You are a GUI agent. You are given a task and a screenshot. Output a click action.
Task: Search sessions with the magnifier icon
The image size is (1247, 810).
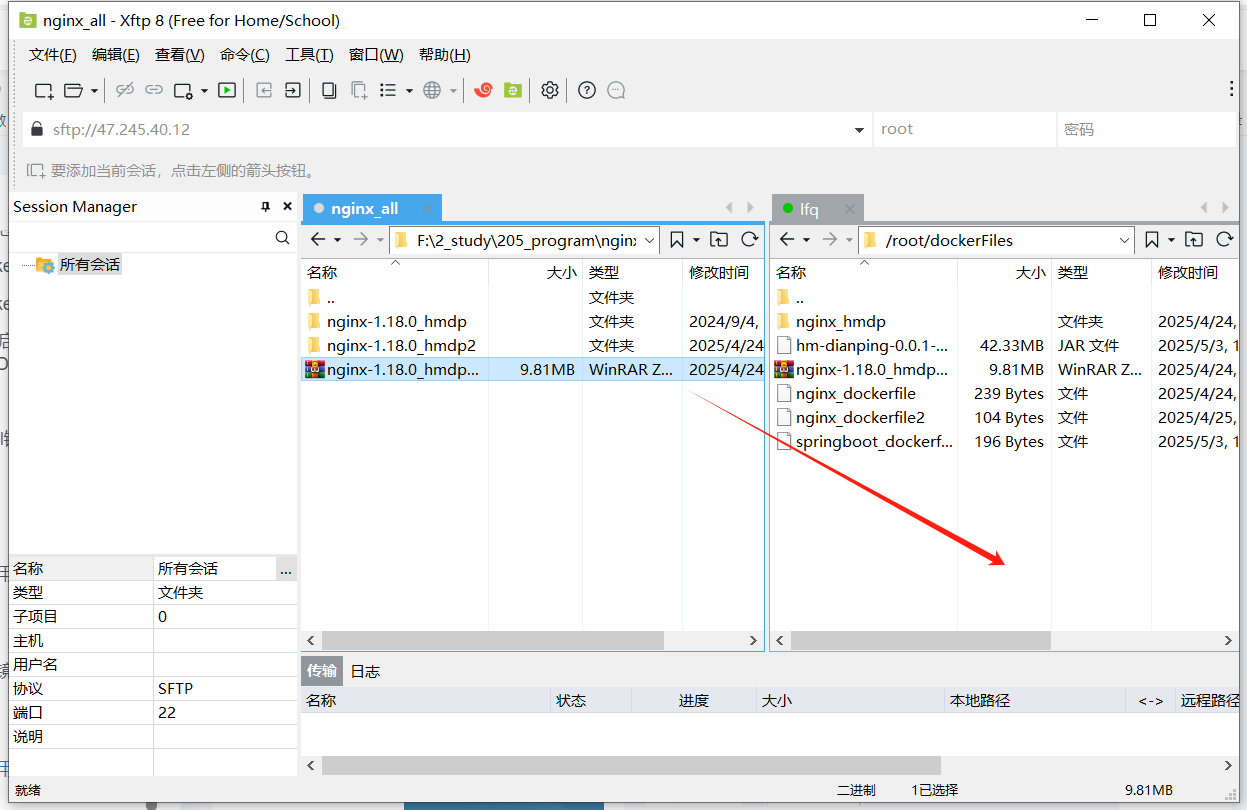pyautogui.click(x=283, y=238)
